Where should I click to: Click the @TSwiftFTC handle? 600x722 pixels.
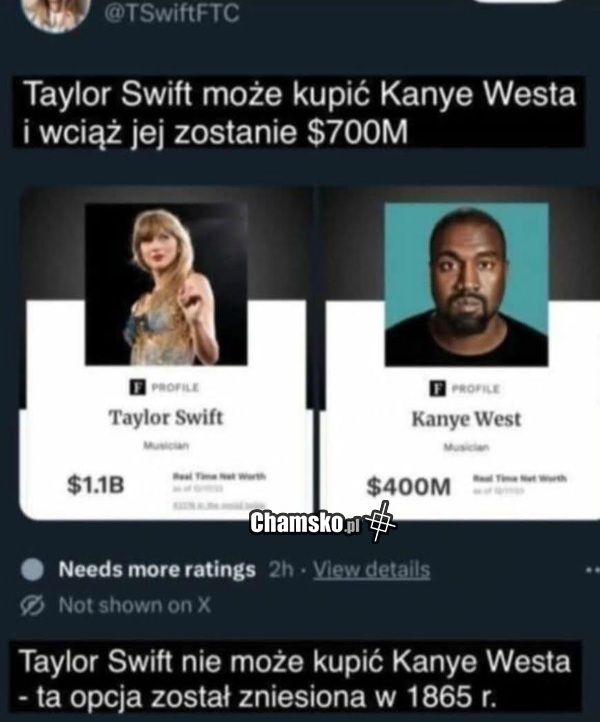click(x=172, y=12)
